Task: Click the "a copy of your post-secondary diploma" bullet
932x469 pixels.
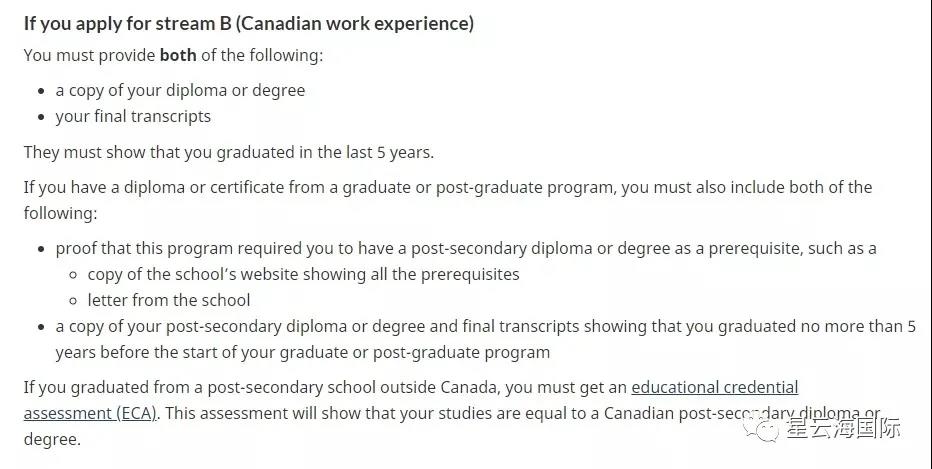Action: pos(486,339)
